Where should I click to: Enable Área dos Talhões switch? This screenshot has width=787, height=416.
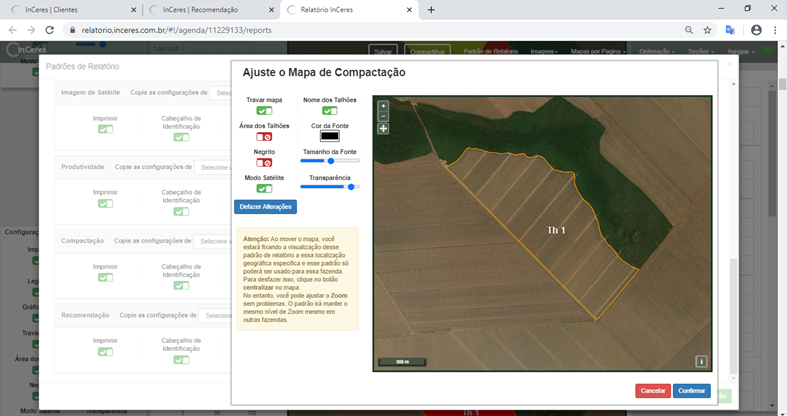(x=264, y=136)
